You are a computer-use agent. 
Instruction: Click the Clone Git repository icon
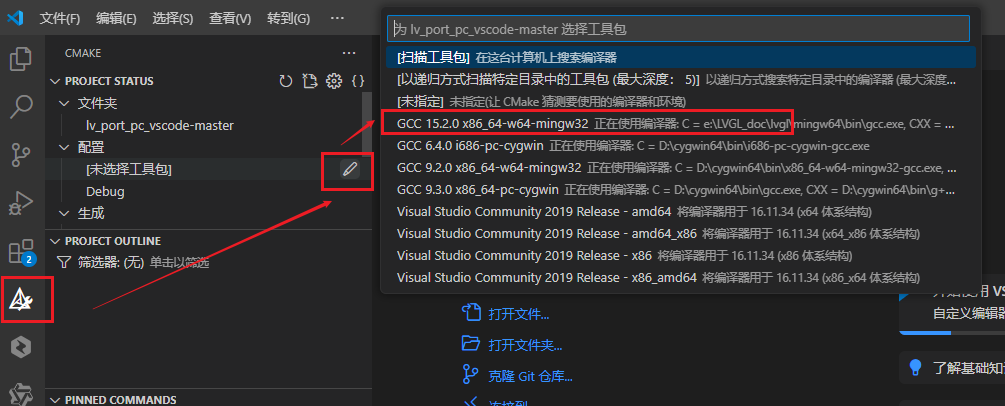coord(471,375)
